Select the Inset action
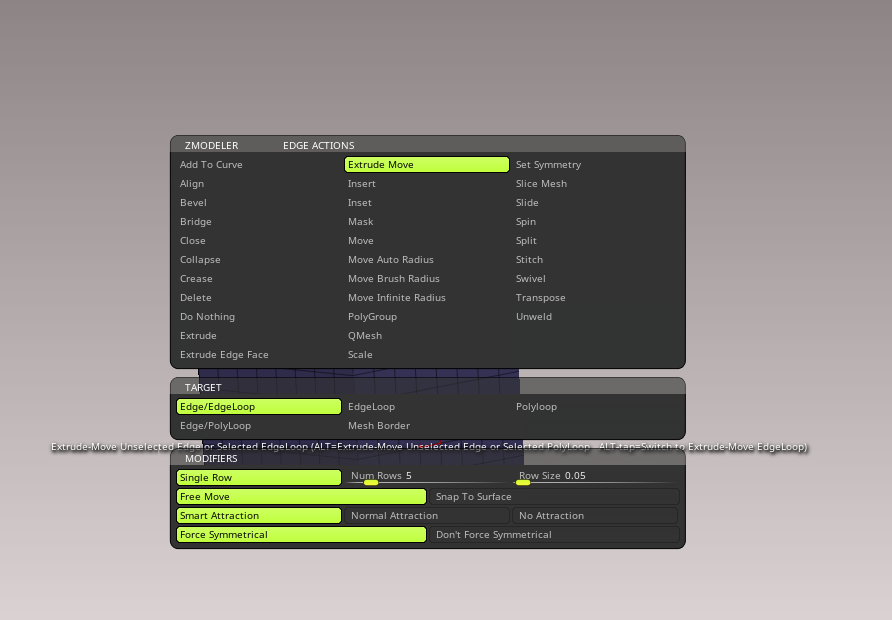Image resolution: width=892 pixels, height=620 pixels. coord(360,202)
